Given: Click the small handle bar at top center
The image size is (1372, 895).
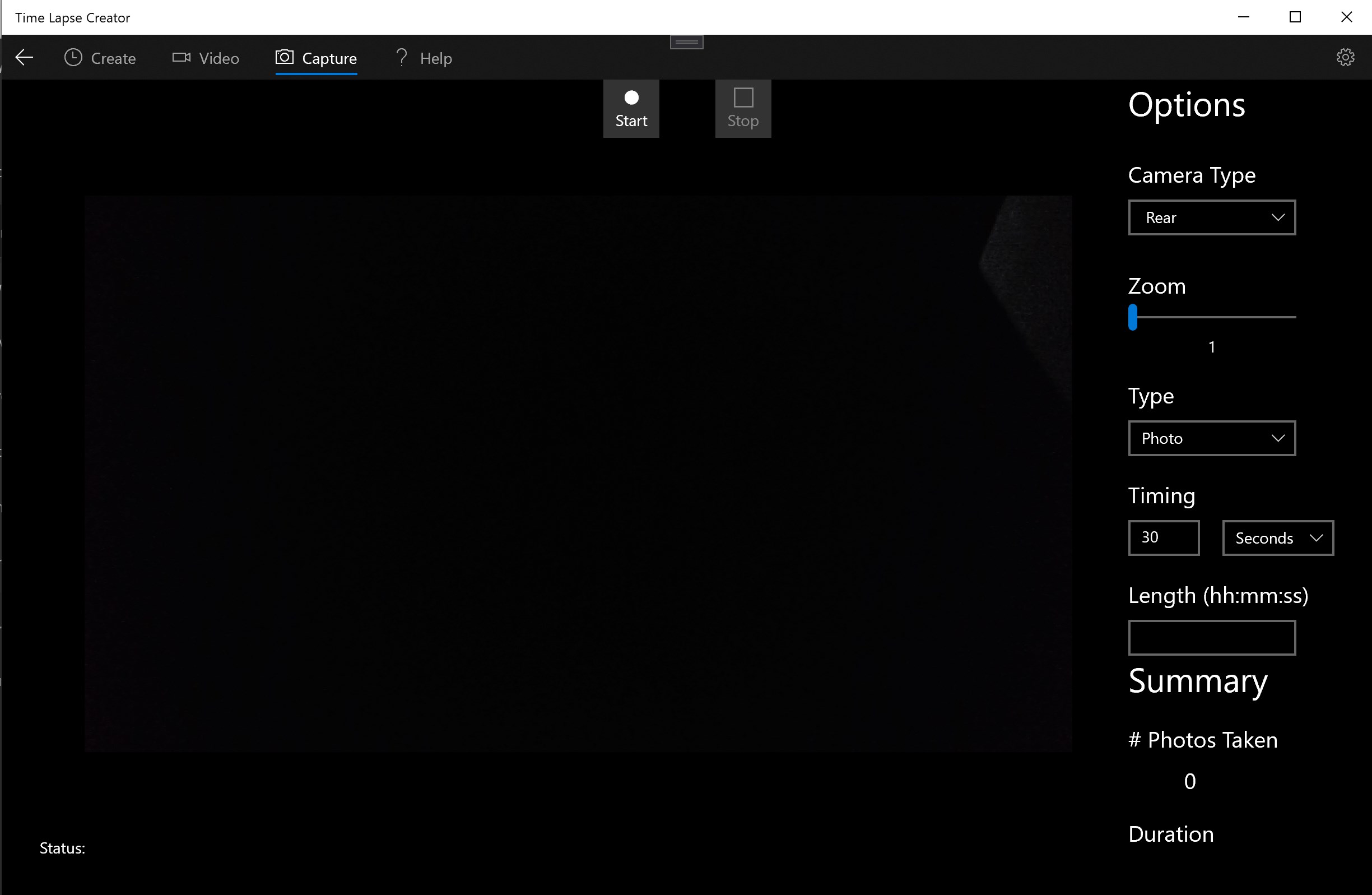Looking at the screenshot, I should click(686, 42).
